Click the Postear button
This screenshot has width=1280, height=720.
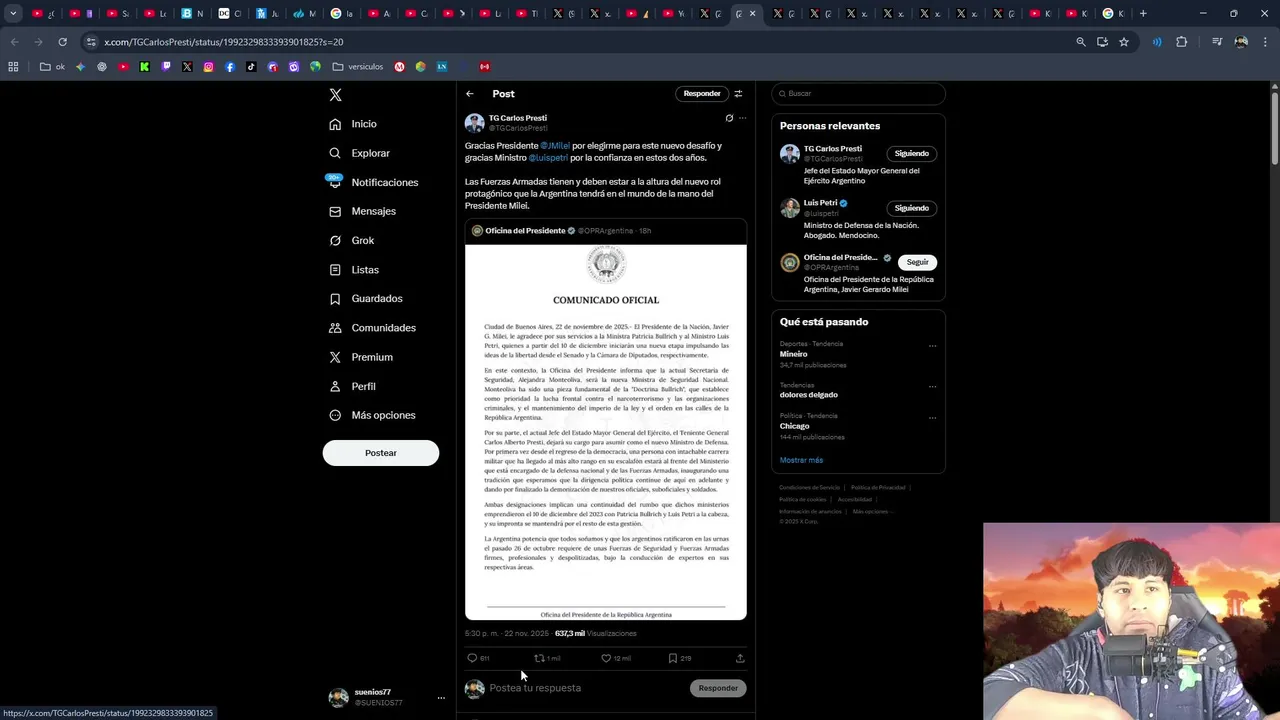(380, 453)
